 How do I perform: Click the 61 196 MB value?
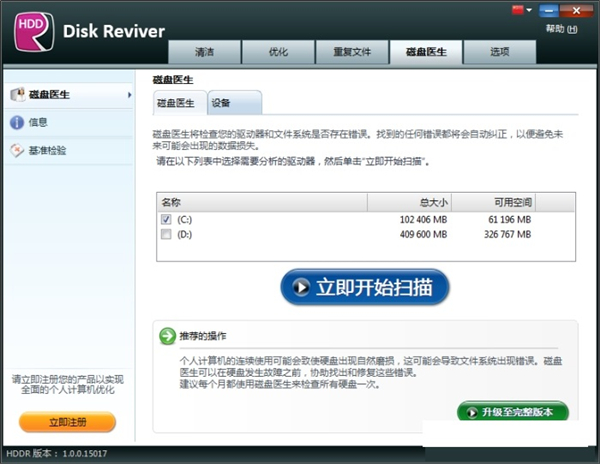coord(509,220)
